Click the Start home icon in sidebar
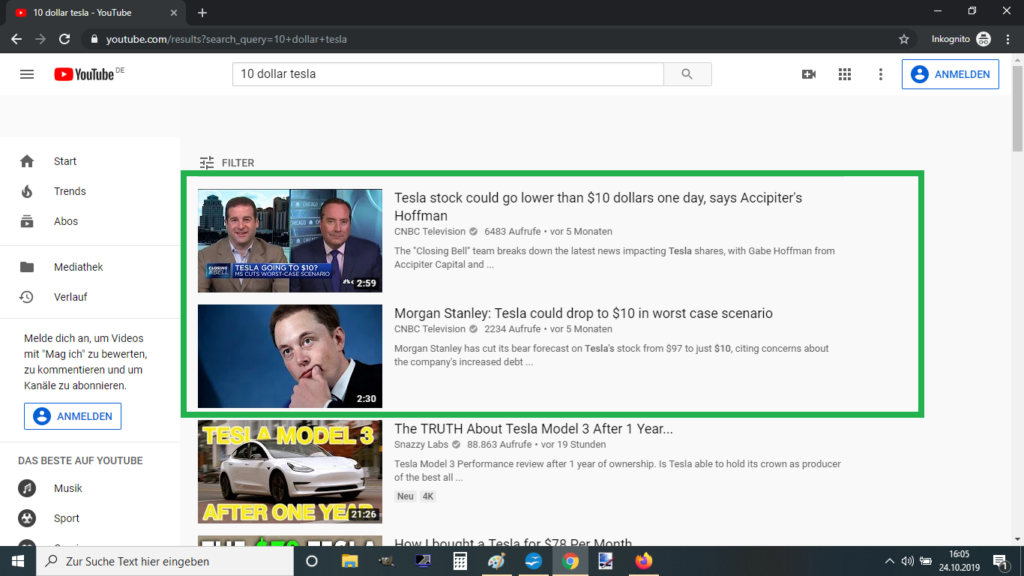The width and height of the screenshot is (1024, 576). [27, 161]
